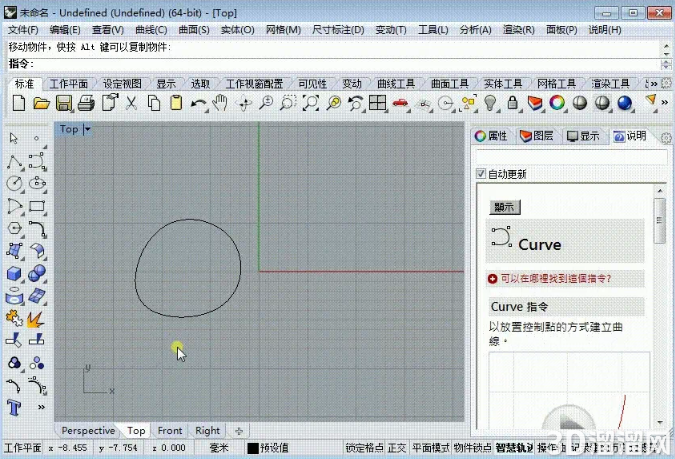Switch to the 曲线工具 toolbar tab
Screen dimensions: 675x459
coord(396,84)
